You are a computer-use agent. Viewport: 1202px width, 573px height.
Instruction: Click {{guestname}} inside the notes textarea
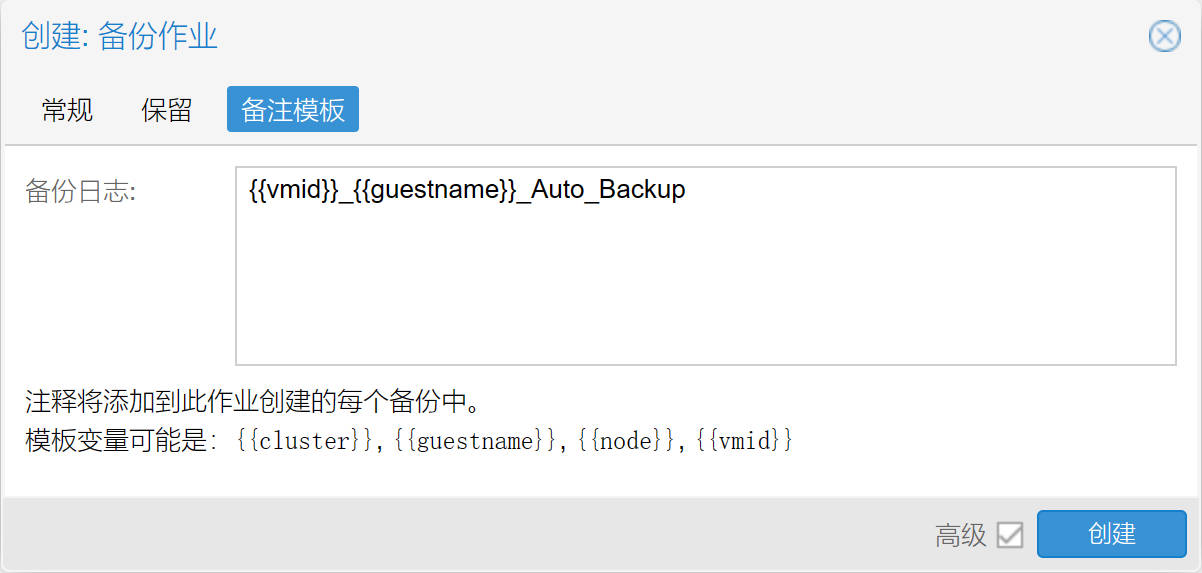pyautogui.click(x=433, y=190)
